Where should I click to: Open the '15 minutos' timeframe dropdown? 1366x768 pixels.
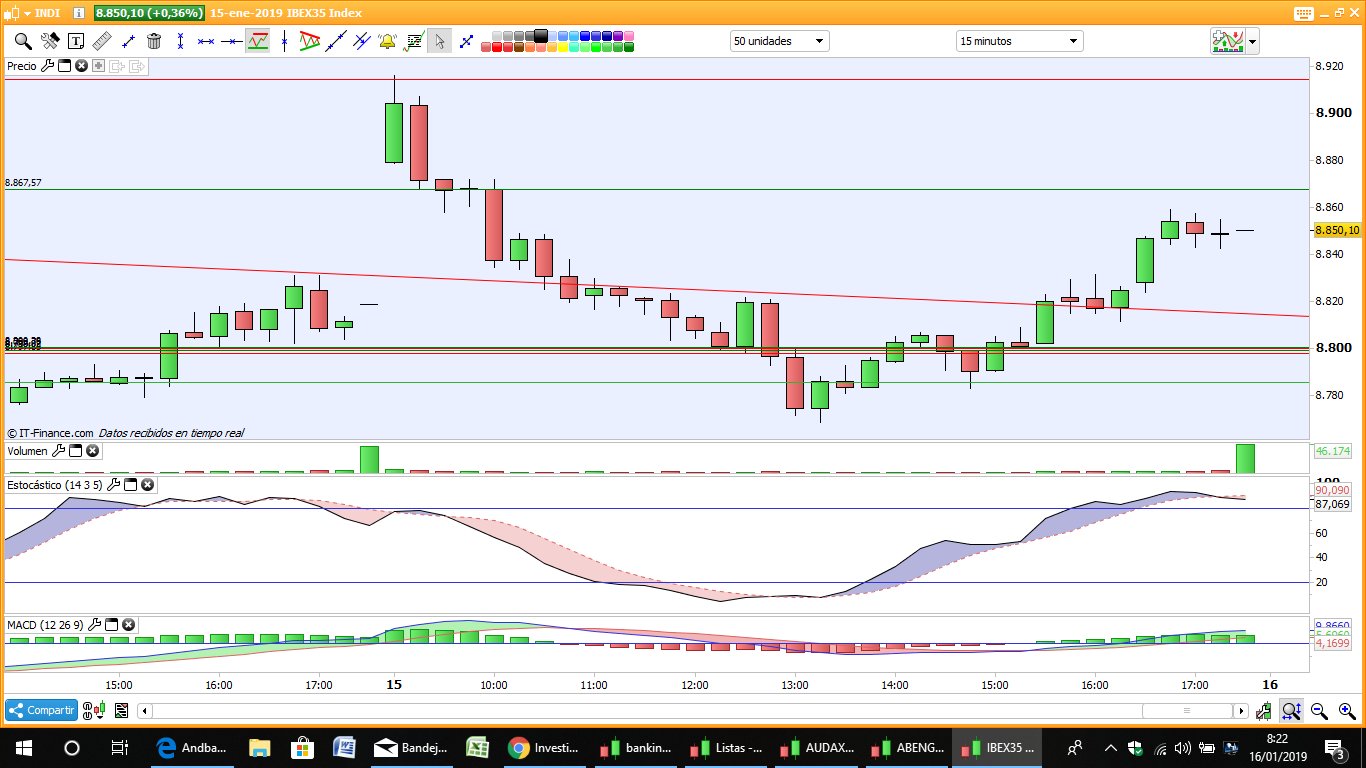1019,41
